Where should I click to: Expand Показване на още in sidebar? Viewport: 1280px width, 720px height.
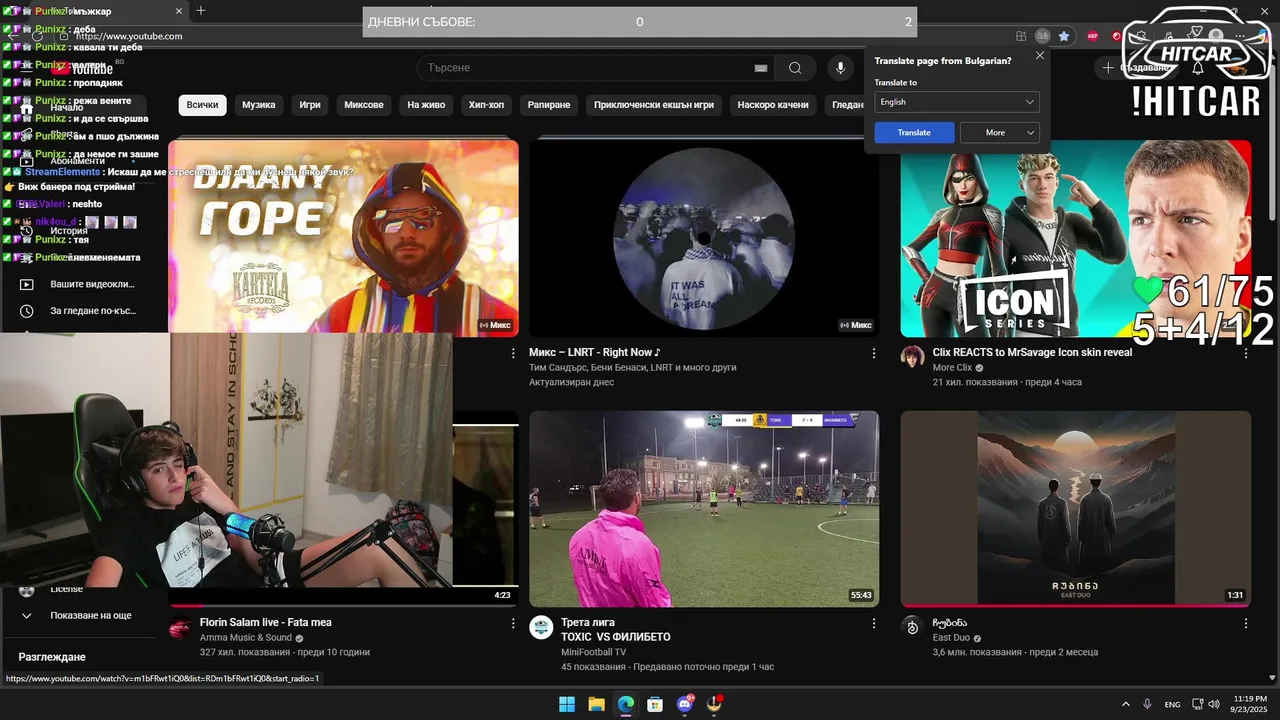(78, 616)
